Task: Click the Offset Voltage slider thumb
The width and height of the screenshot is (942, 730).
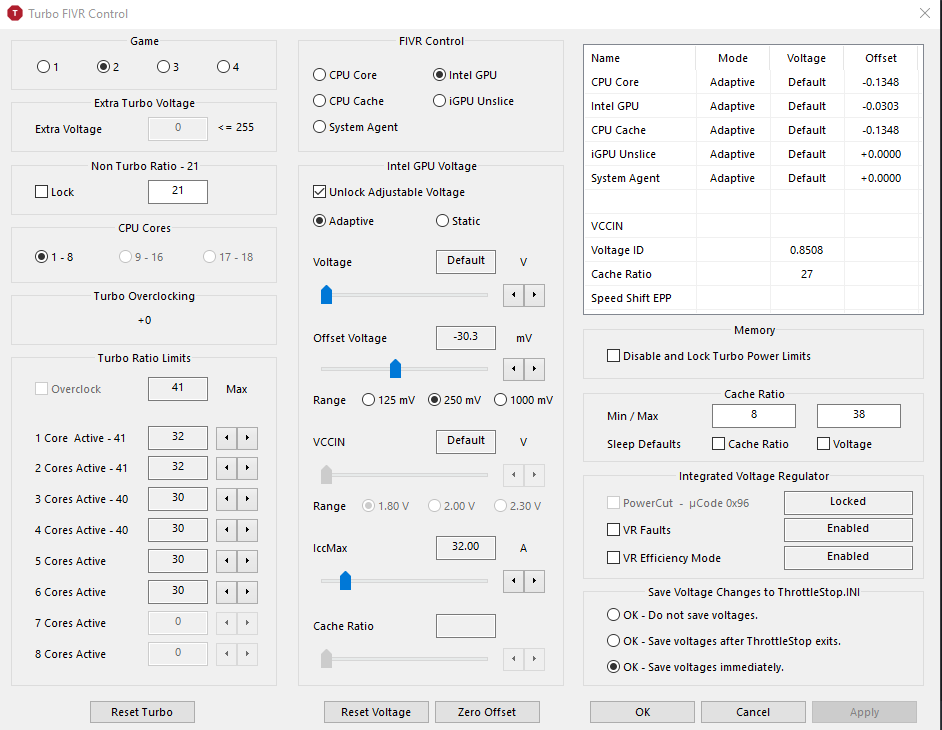Action: 395,369
